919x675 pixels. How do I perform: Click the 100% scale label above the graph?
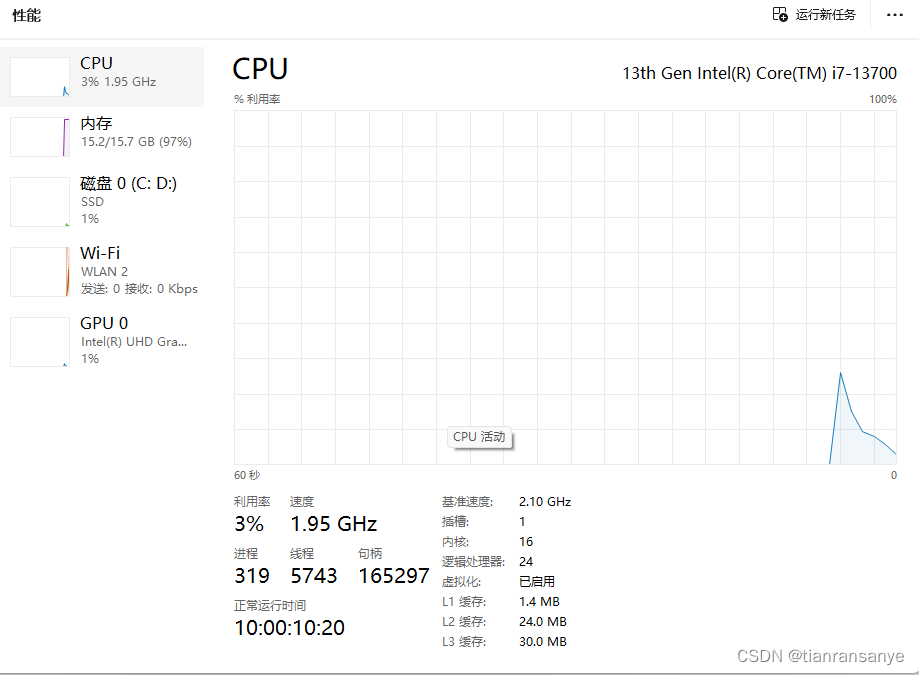coord(881,99)
